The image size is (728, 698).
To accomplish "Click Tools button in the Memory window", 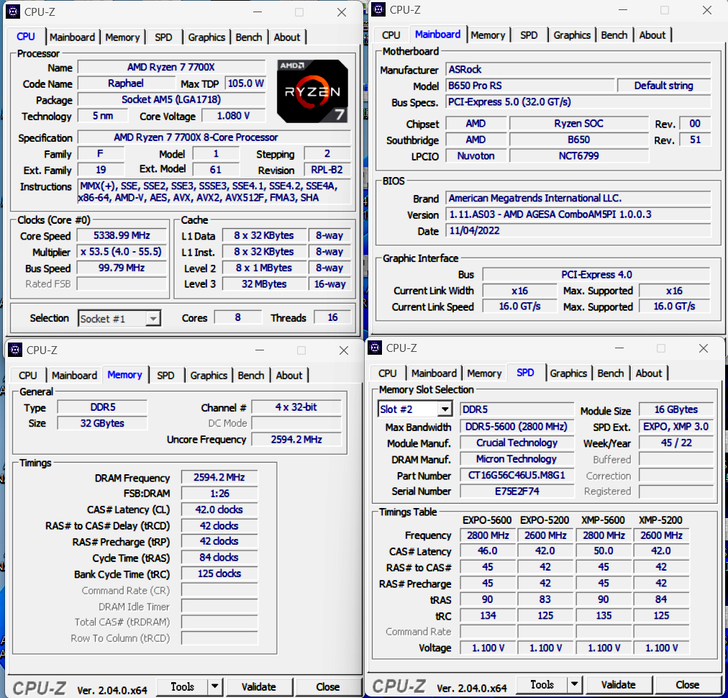I will 182,686.
